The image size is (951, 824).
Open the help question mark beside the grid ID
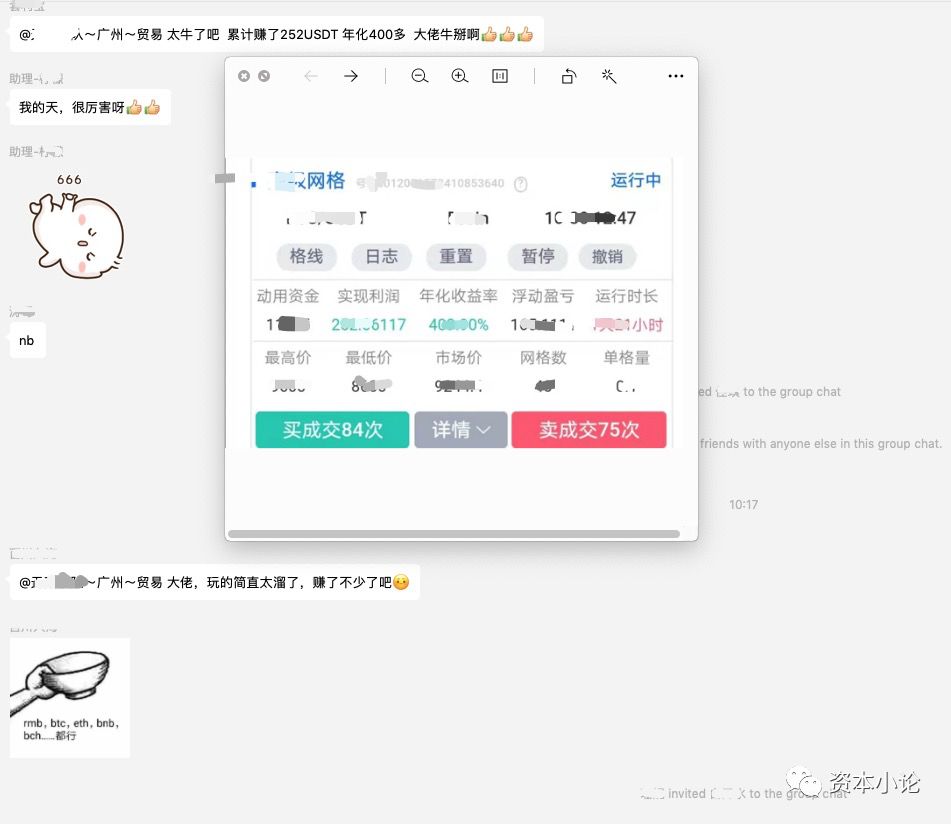(x=521, y=184)
